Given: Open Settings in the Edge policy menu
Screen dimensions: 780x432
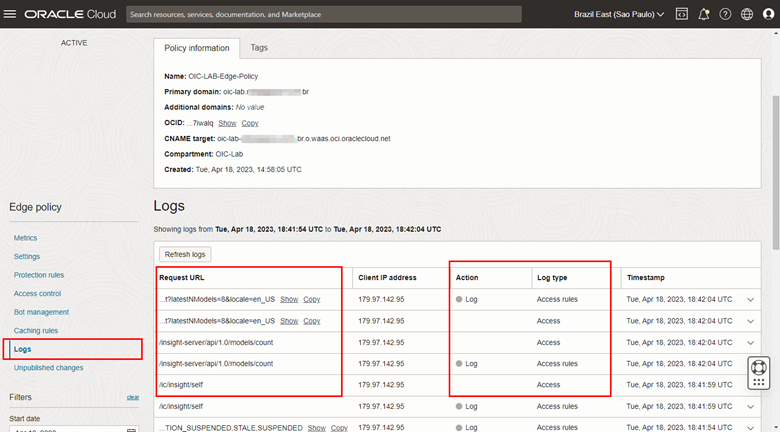Looking at the screenshot, I should (x=27, y=256).
